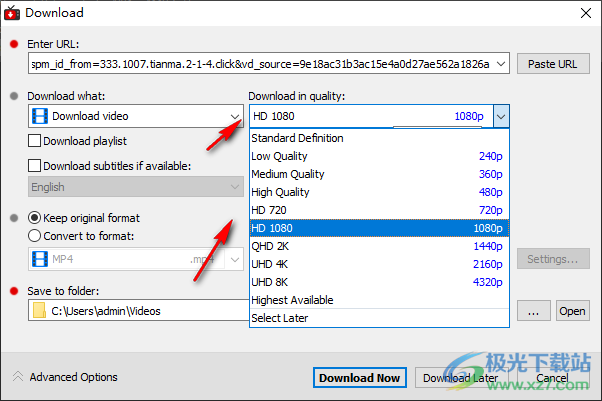602x401 pixels.
Task: Click the browse folder ellipsis button
Action: tap(533, 311)
